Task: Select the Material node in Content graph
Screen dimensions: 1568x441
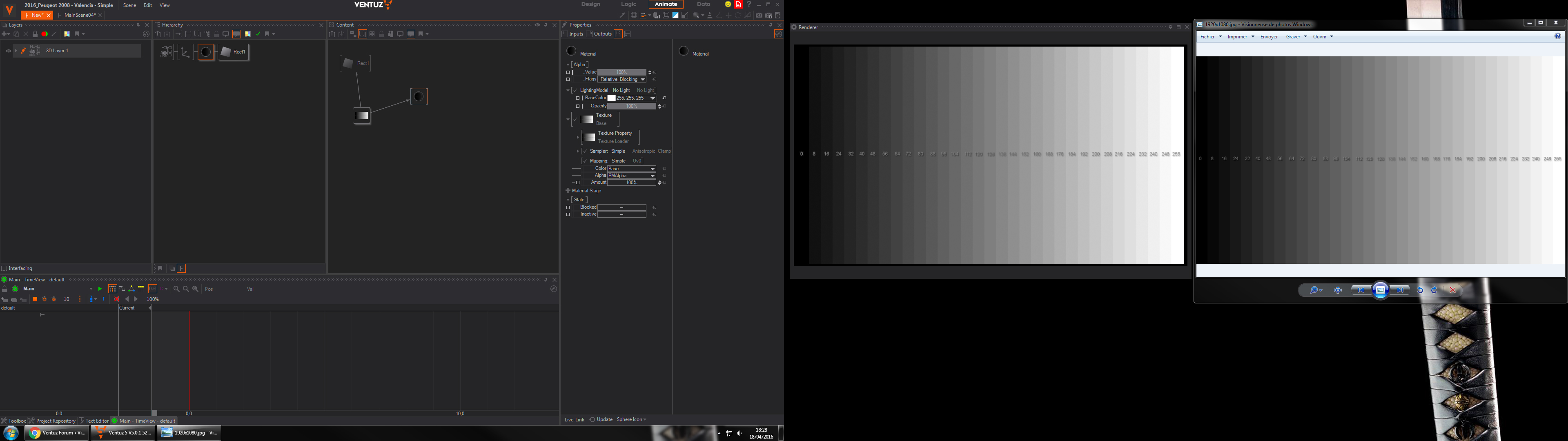Action: 419,96
